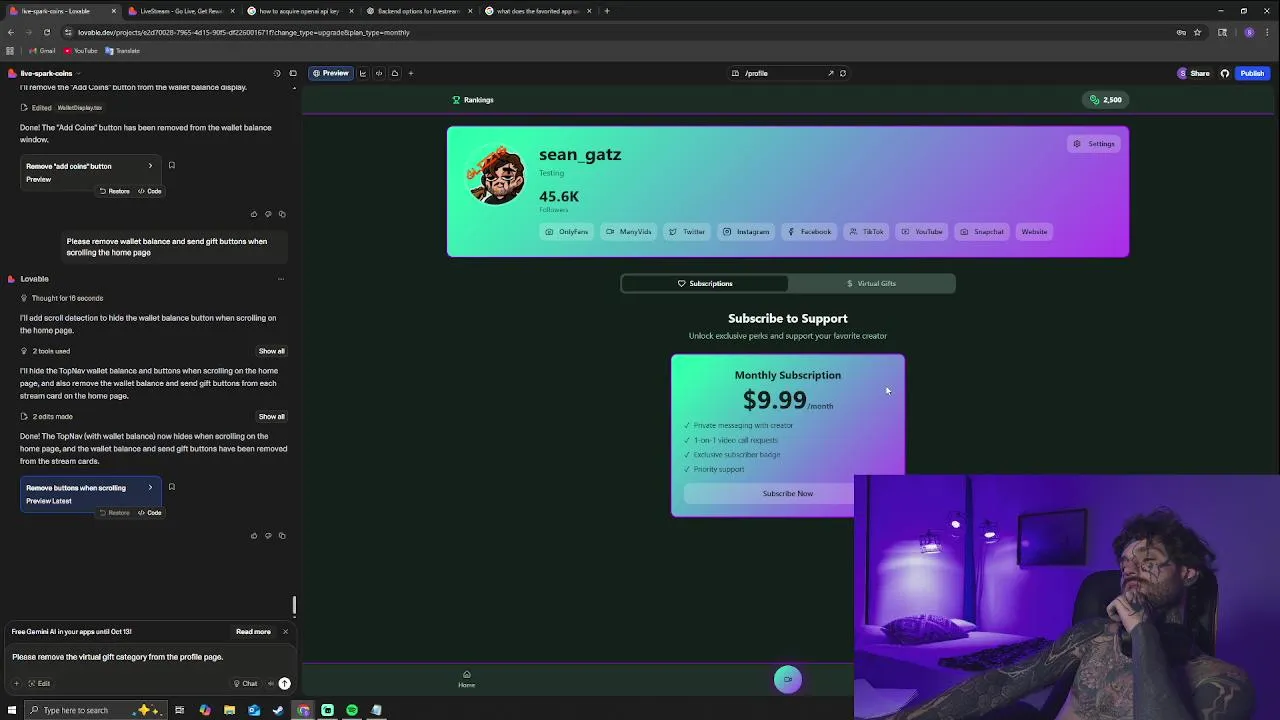
Task: Open the Instagram social link
Action: 746,232
